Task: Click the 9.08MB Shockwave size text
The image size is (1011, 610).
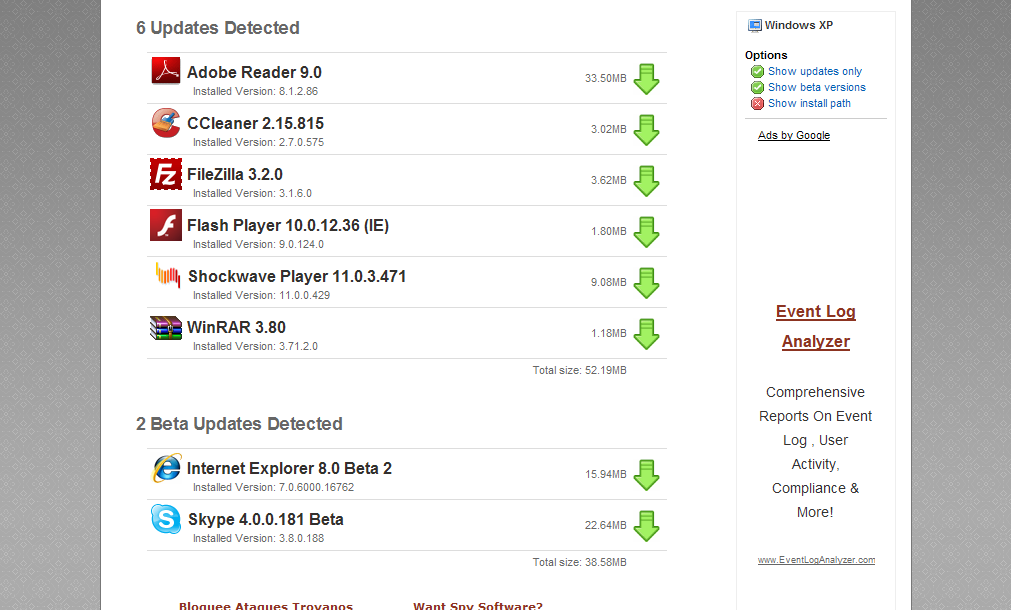Action: (x=609, y=282)
